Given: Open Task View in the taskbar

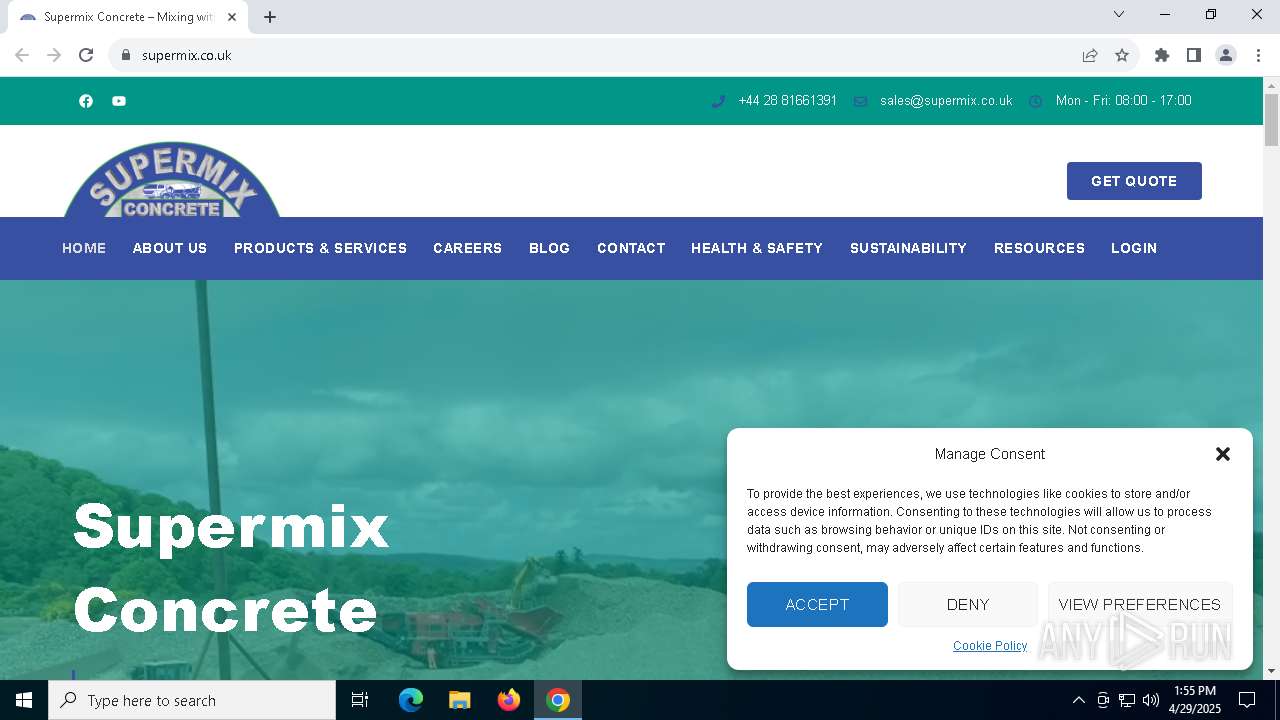Looking at the screenshot, I should (x=360, y=700).
